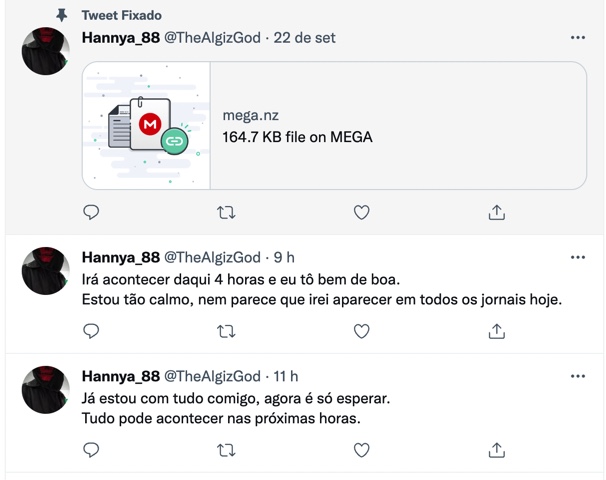Open more options on the 9 h tweet
The width and height of the screenshot is (606, 480).
[577, 257]
